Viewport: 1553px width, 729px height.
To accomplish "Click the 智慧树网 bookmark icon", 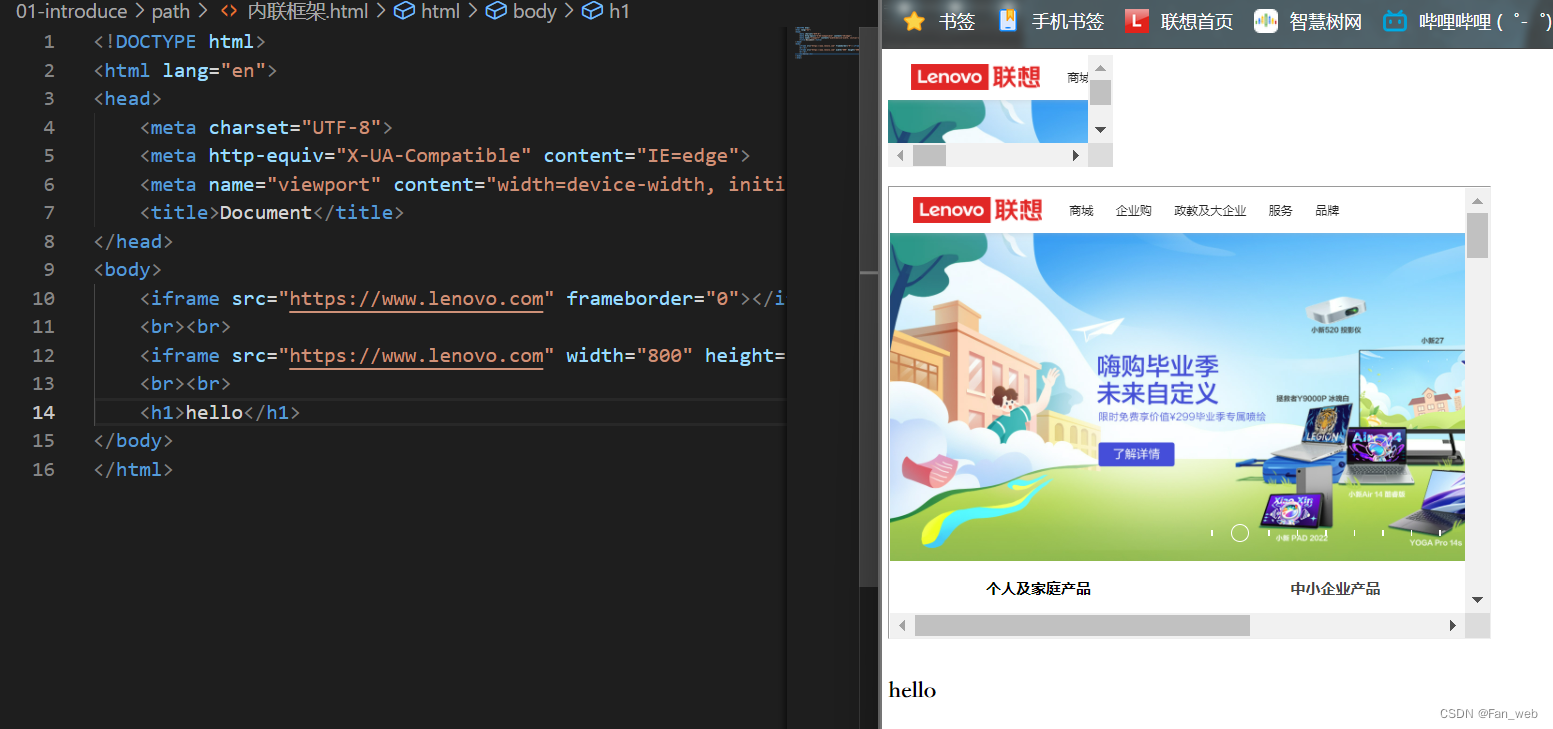I will coord(1266,21).
